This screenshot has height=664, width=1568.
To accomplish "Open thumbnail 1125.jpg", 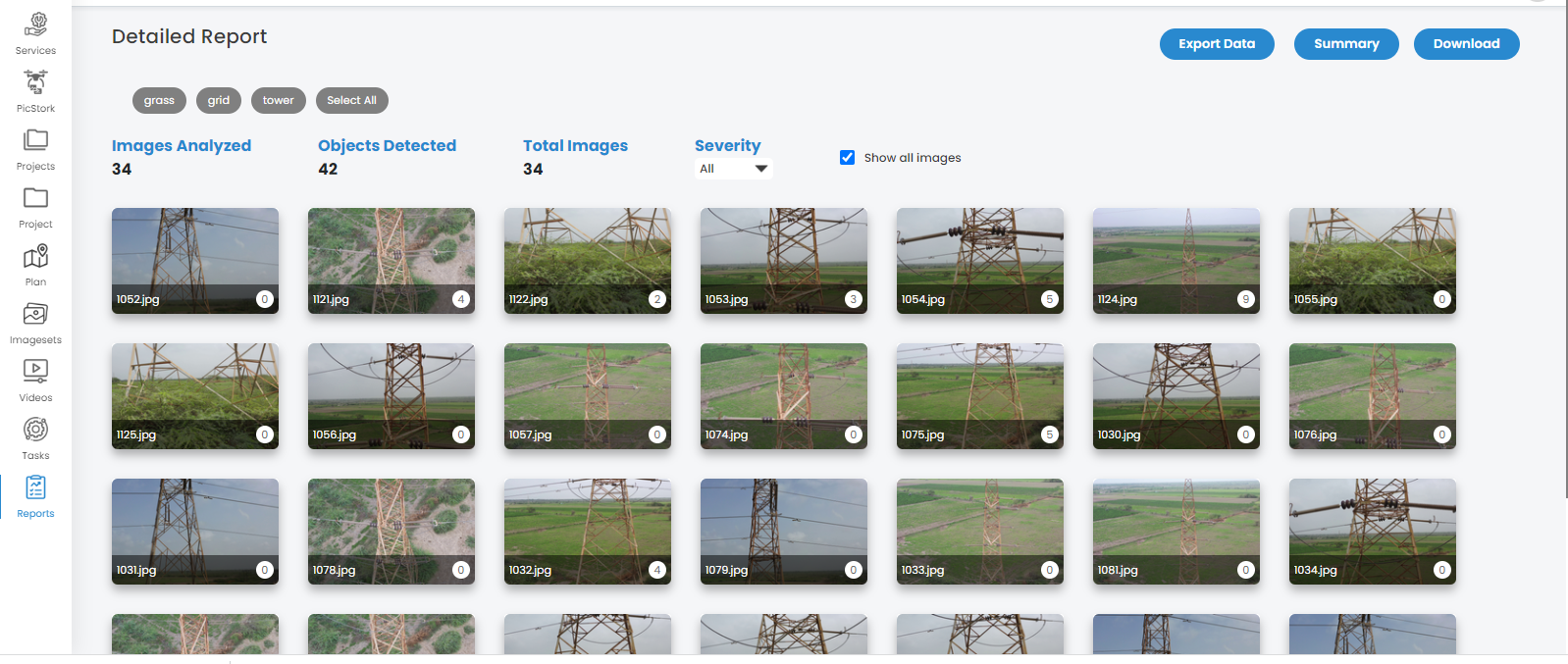I will coord(195,396).
